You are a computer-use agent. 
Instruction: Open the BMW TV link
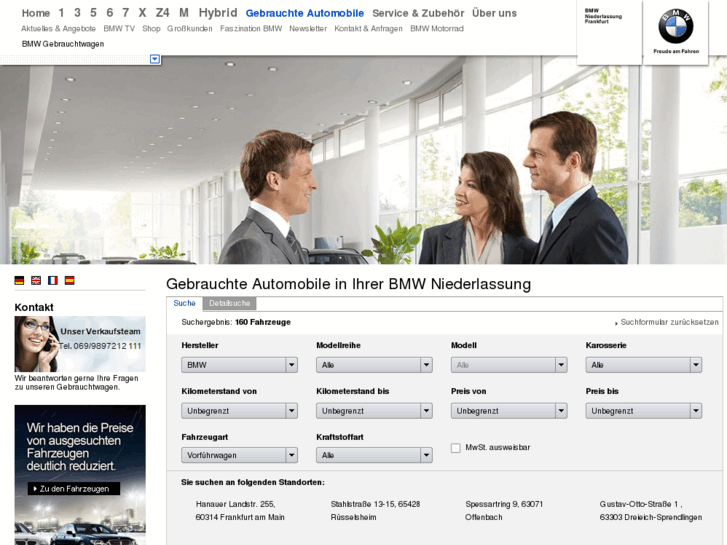(119, 29)
